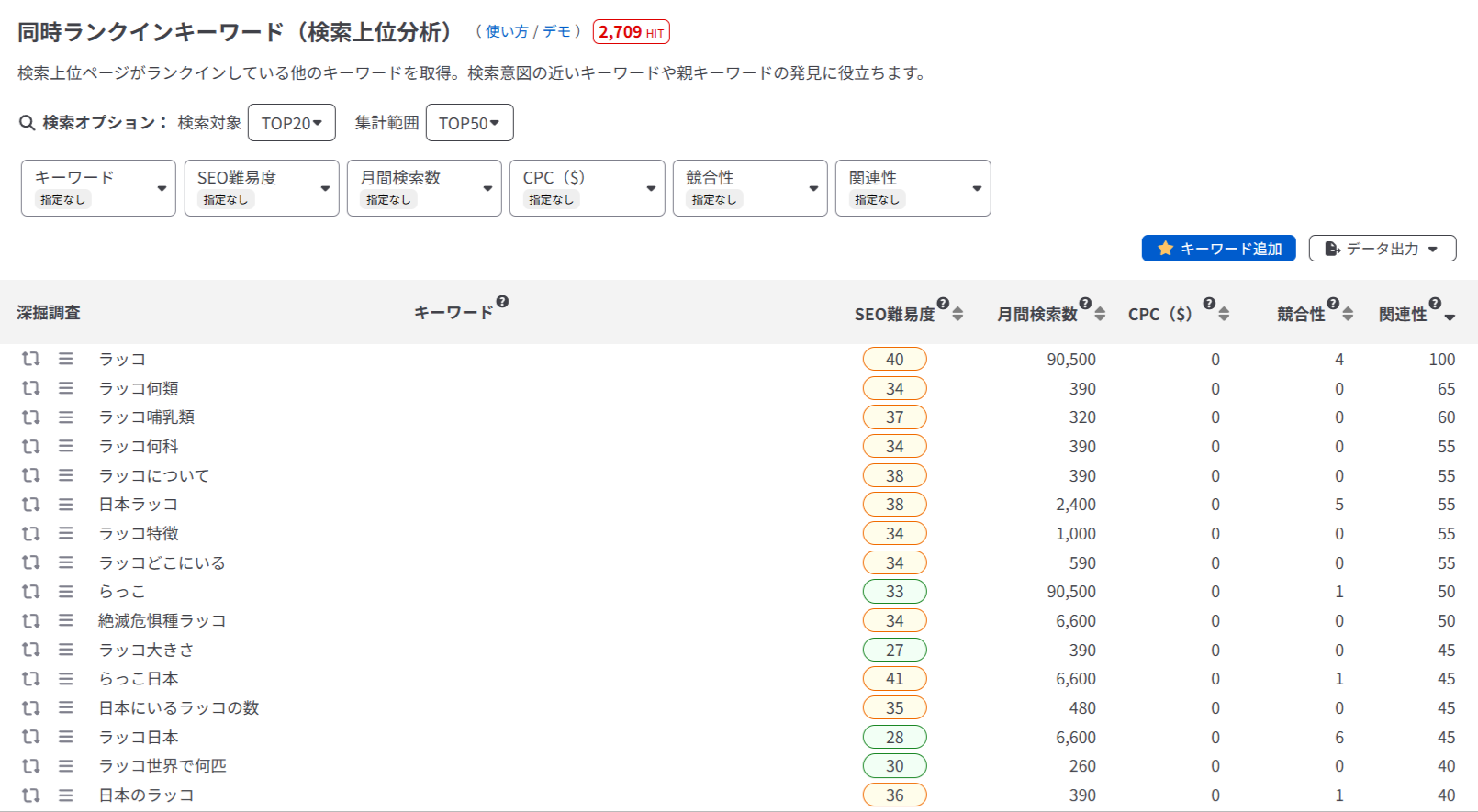Click the キーワード追加 button
Image resolution: width=1478 pixels, height=812 pixels.
click(1219, 249)
